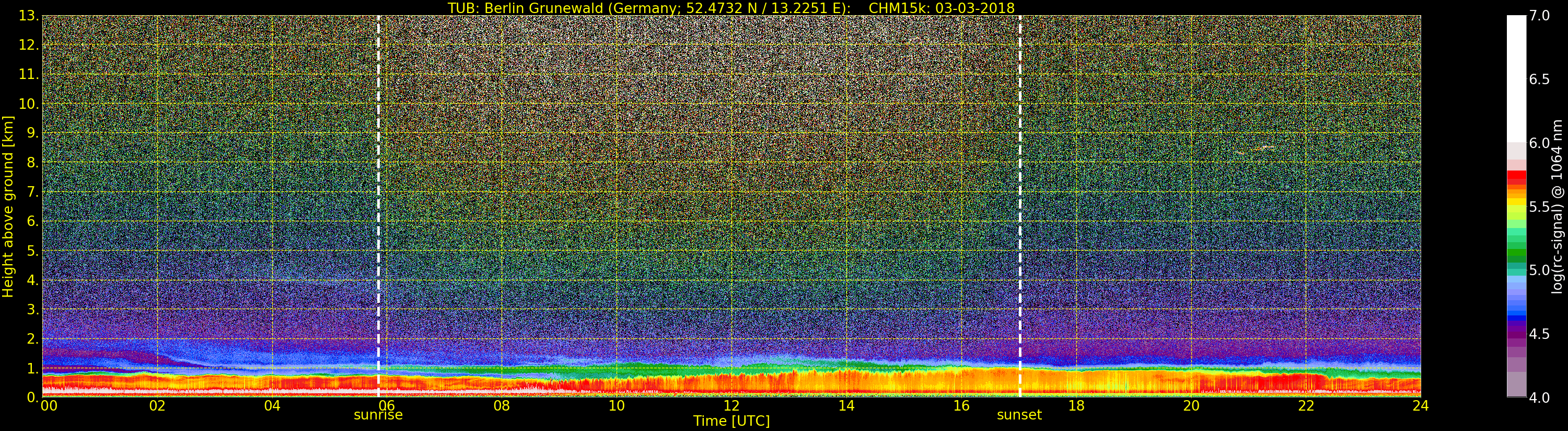Select the "sunrise" label below the time axis

point(378,415)
